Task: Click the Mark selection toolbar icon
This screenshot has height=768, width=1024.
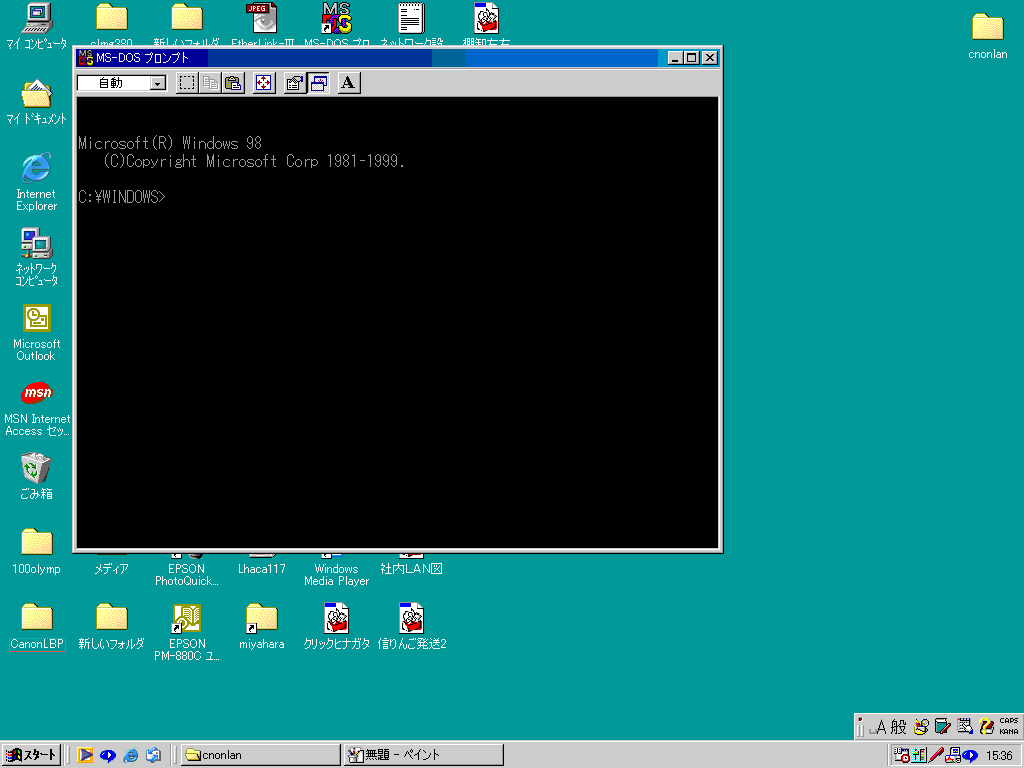Action: point(187,83)
